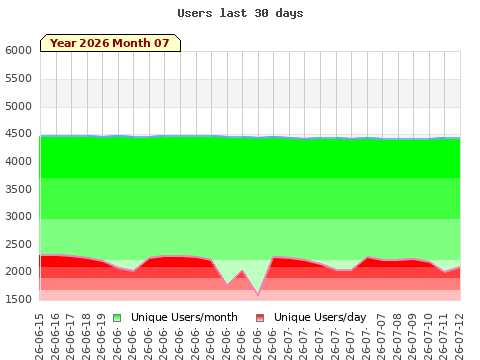Click the x-axis date label 26-06-19
480x360 pixels.
pyautogui.click(x=101, y=337)
